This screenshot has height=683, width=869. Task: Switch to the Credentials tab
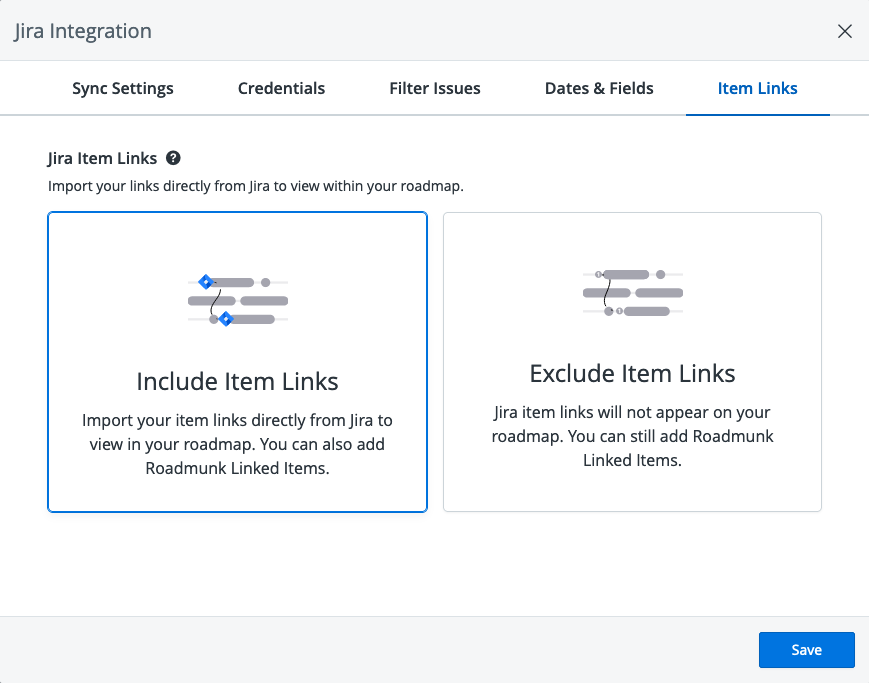pyautogui.click(x=281, y=88)
